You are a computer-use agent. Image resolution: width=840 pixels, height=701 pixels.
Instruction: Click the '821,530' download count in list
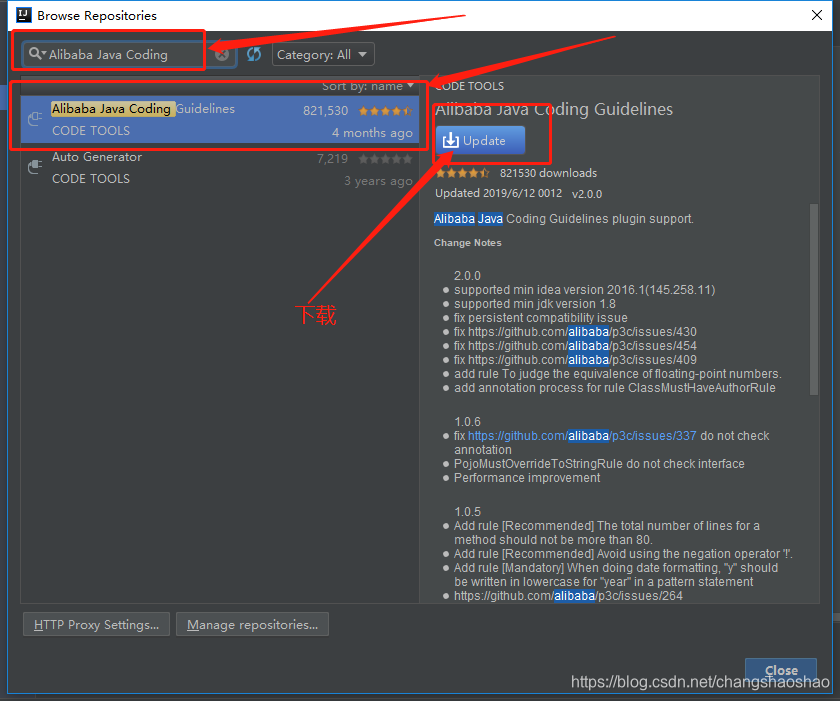325,111
